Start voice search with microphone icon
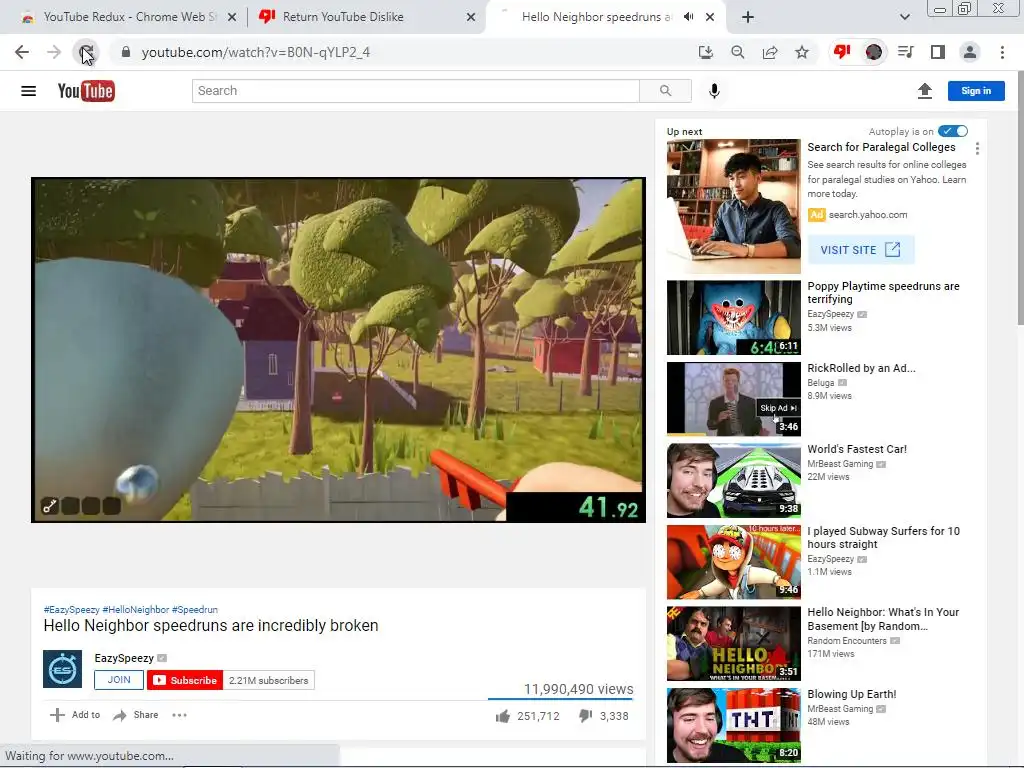This screenshot has width=1024, height=768. point(714,91)
